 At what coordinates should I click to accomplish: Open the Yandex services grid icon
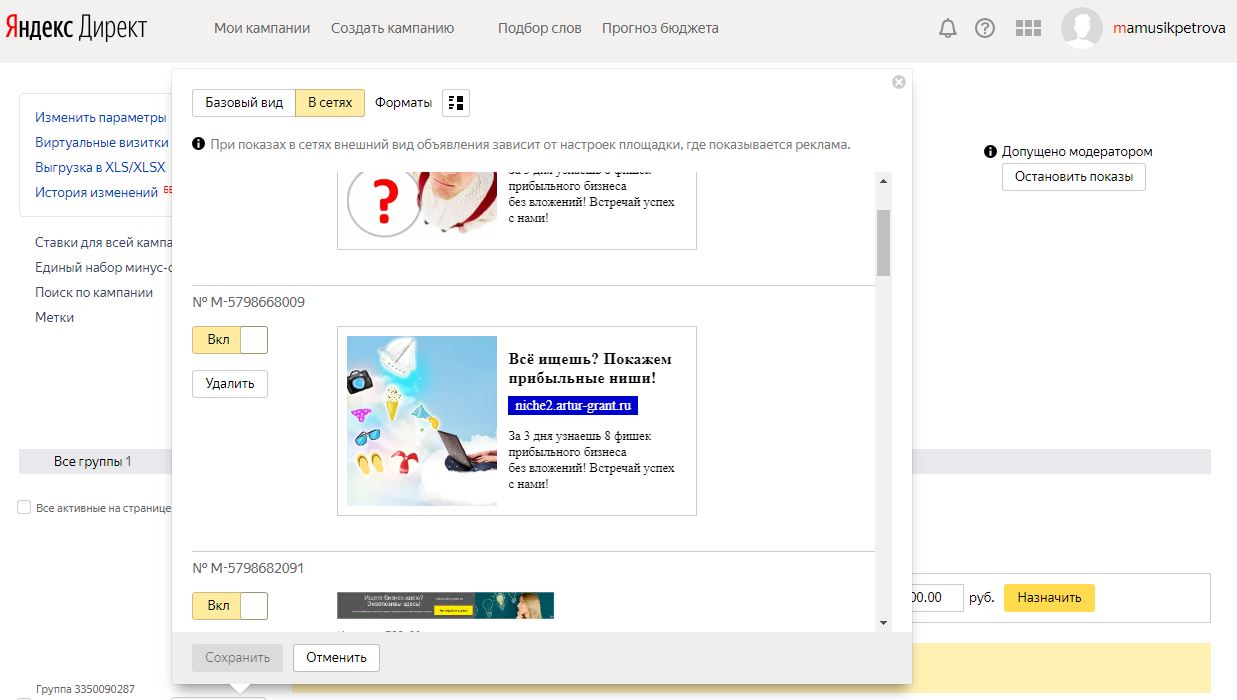pos(1028,29)
